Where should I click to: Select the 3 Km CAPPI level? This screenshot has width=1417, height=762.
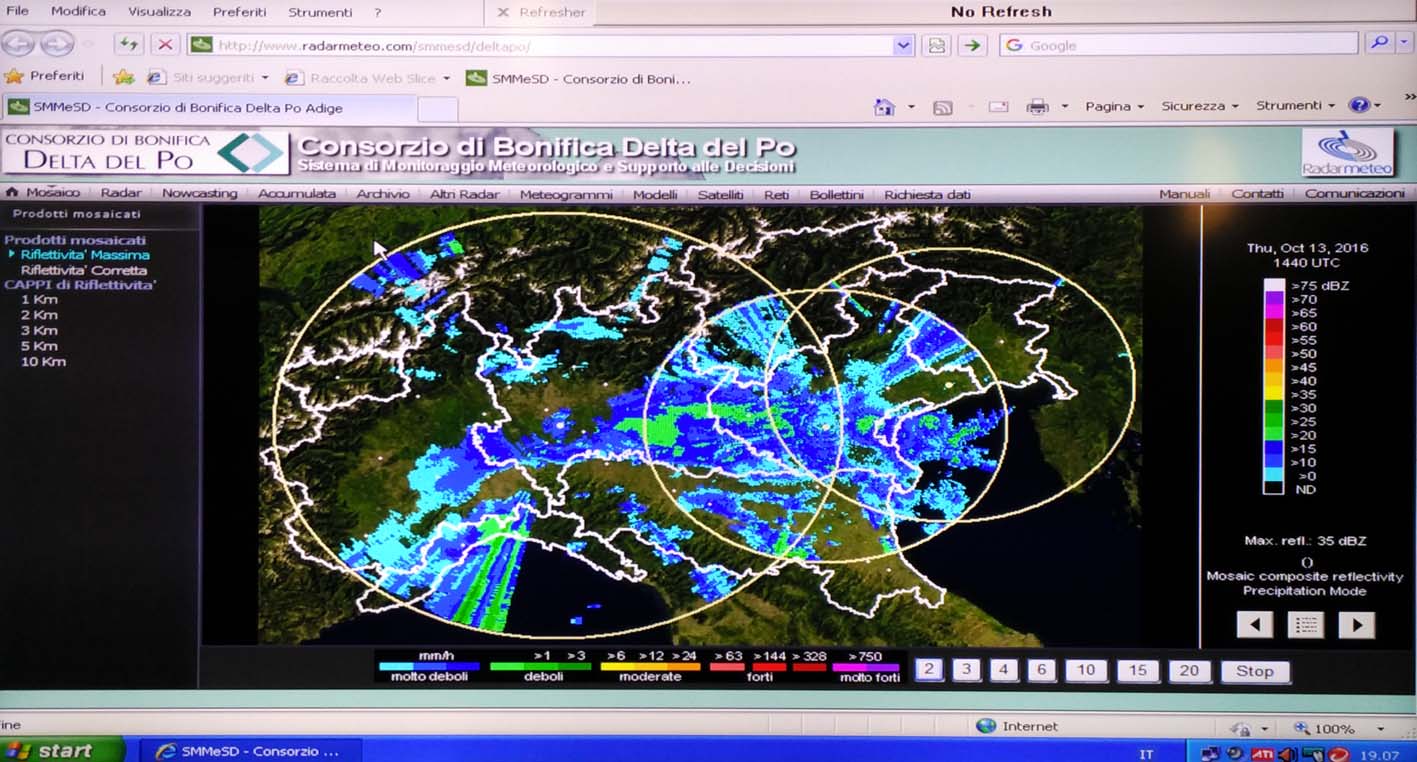[x=39, y=330]
